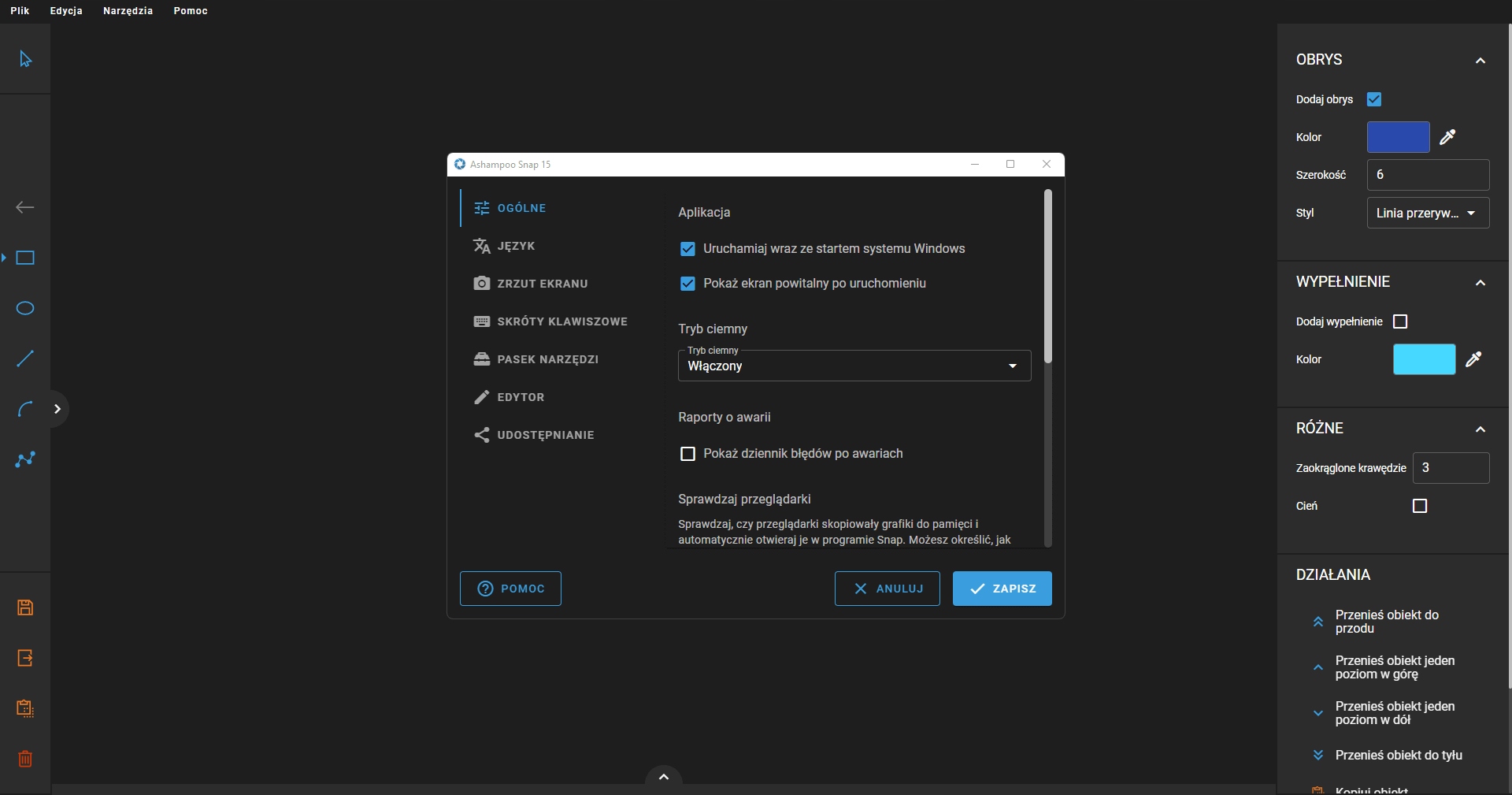
Task: Click the orange save icon in left sidebar
Action: point(25,607)
